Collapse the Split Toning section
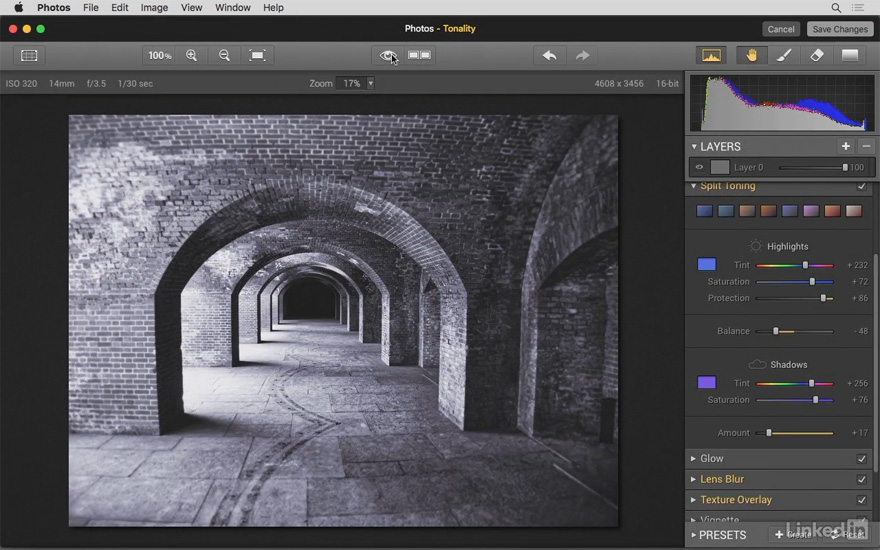The height and width of the screenshot is (550, 880). pyautogui.click(x=694, y=186)
